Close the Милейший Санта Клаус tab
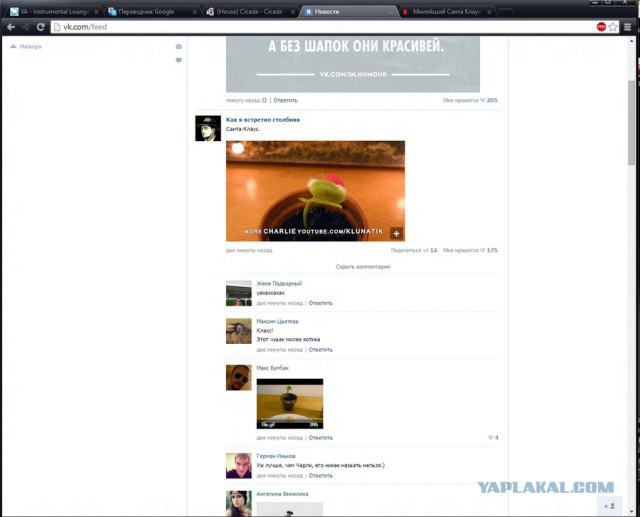Viewport: 640px width, 517px height. coord(489,12)
